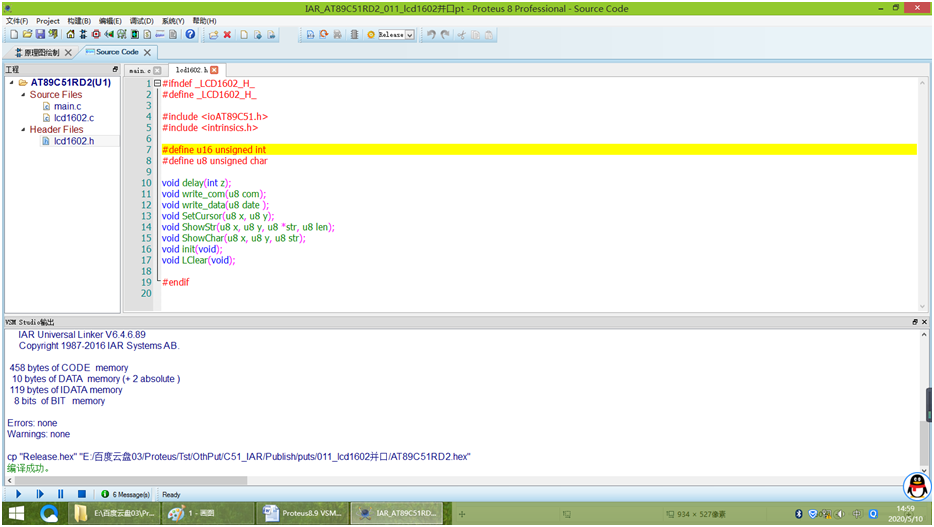Close the VSM Studio output panel

(x=924, y=322)
